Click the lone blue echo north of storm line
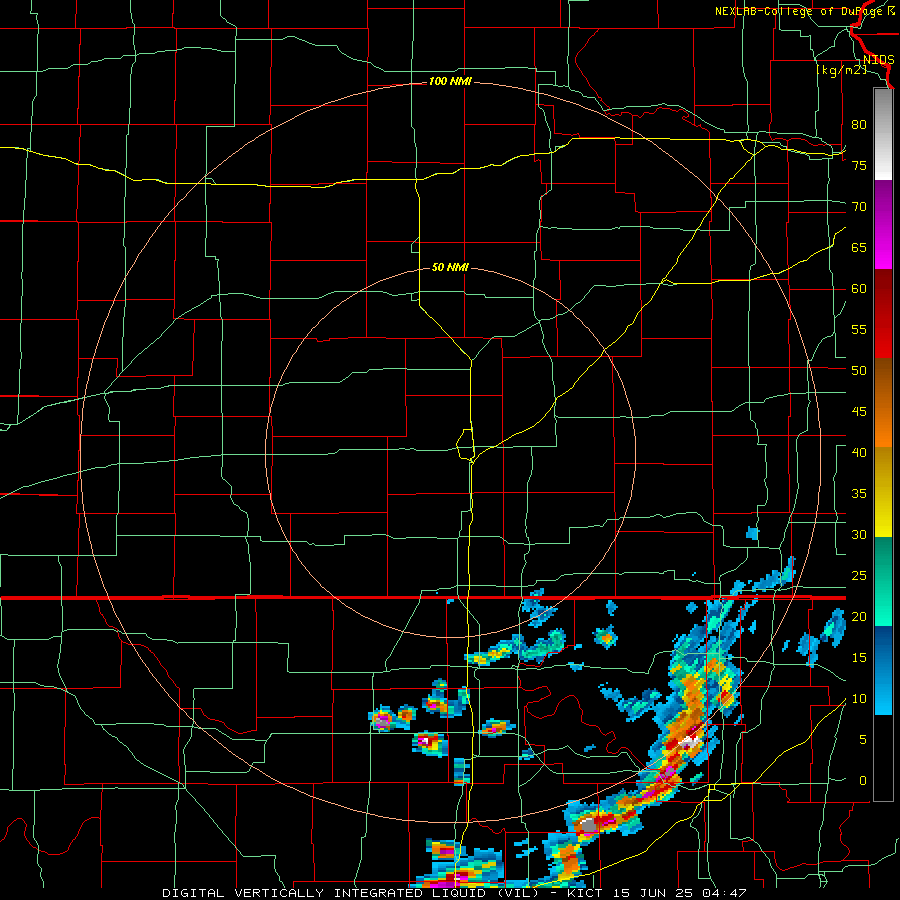 [752, 534]
